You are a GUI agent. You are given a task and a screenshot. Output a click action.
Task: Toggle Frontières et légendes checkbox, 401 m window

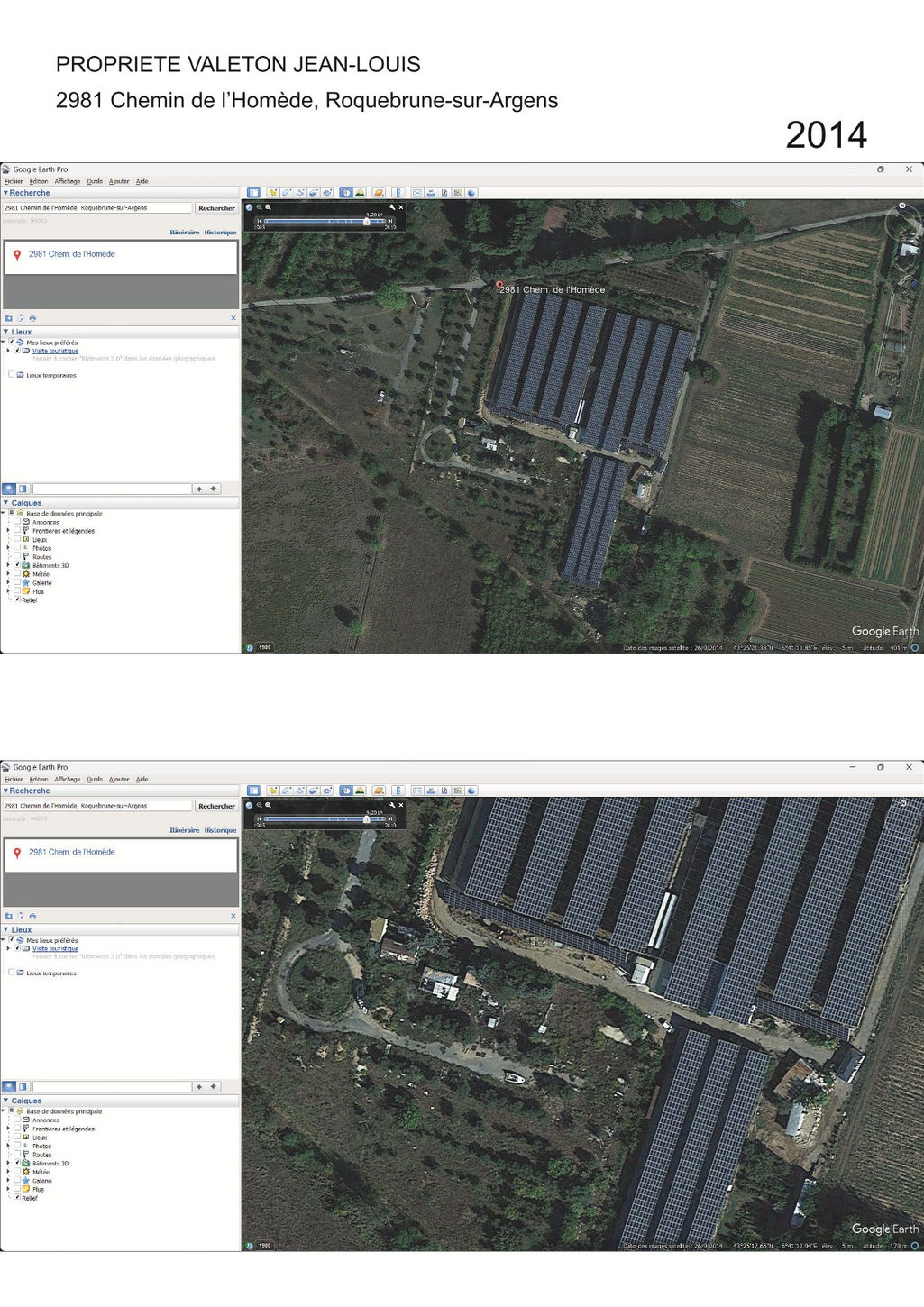[17, 531]
